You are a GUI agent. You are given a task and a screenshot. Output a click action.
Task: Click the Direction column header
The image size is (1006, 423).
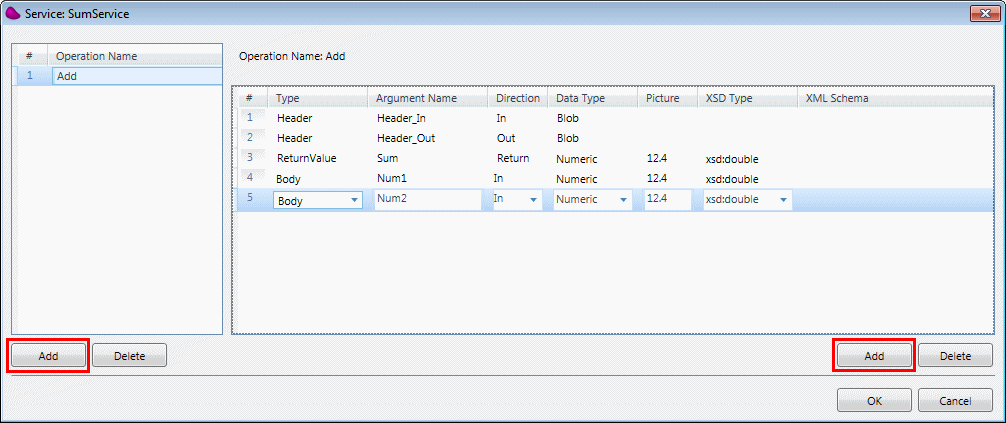click(x=518, y=98)
